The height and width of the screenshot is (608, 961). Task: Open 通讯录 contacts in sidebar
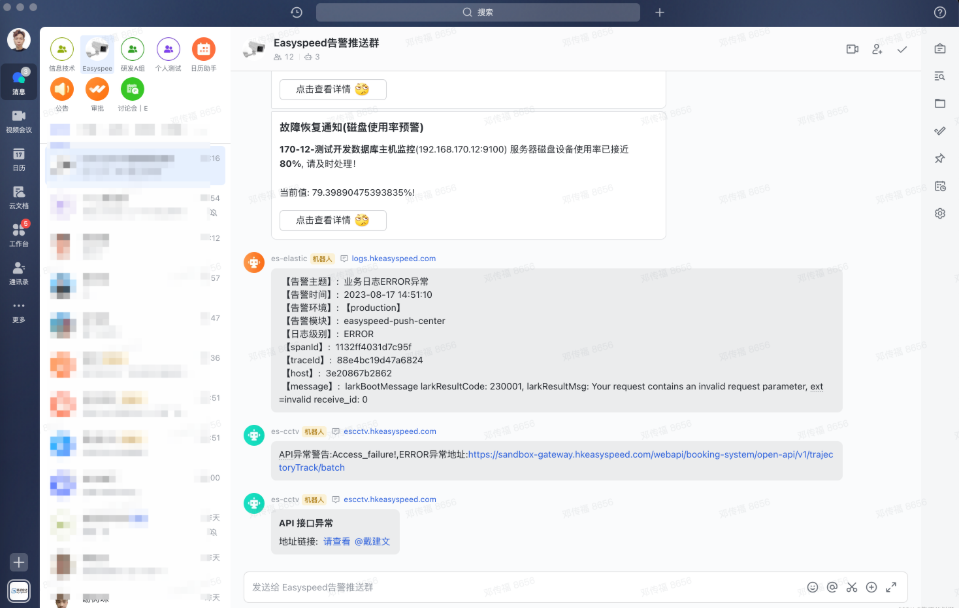pyautogui.click(x=19, y=273)
